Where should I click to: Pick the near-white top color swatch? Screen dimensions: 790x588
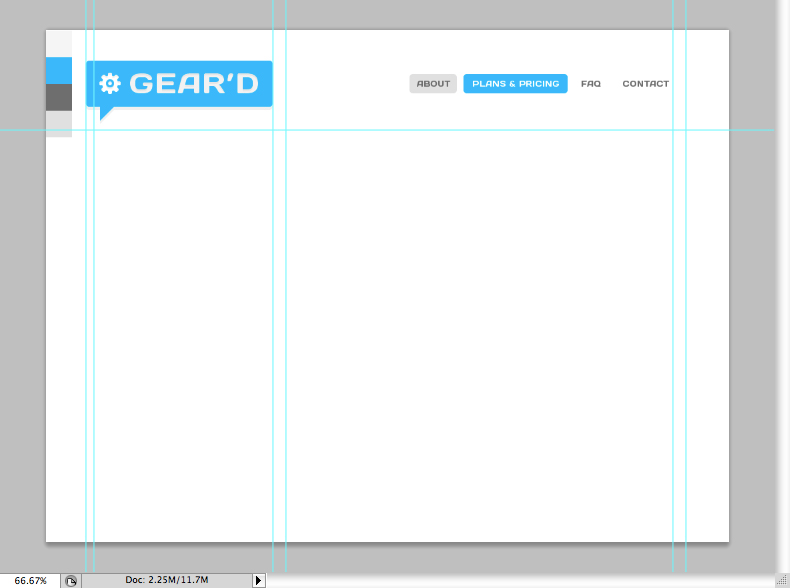click(x=59, y=43)
